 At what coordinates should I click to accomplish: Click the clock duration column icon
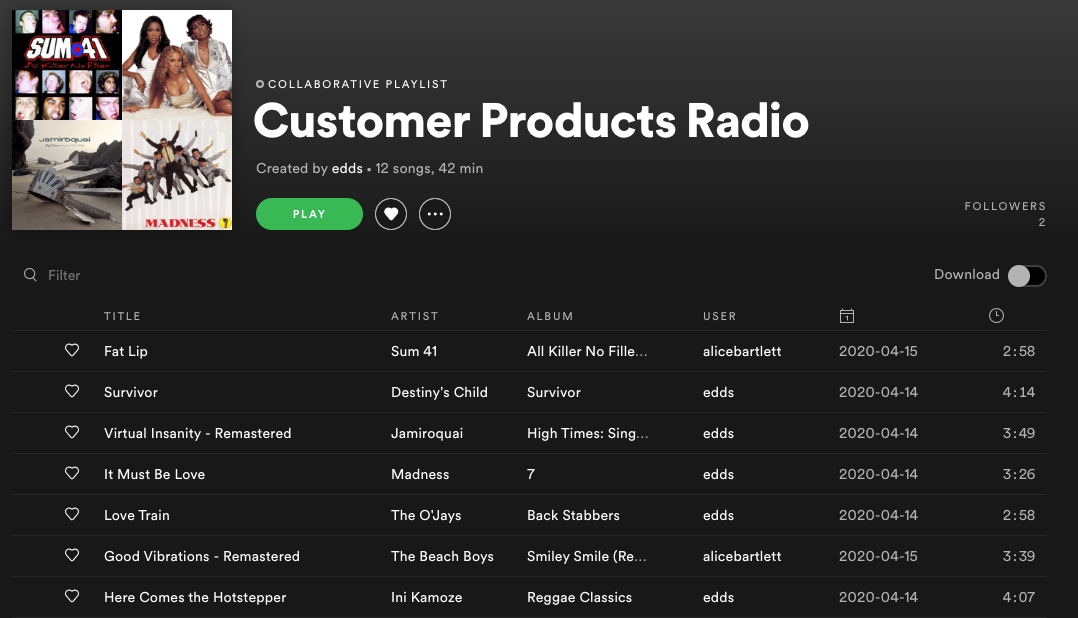(996, 315)
